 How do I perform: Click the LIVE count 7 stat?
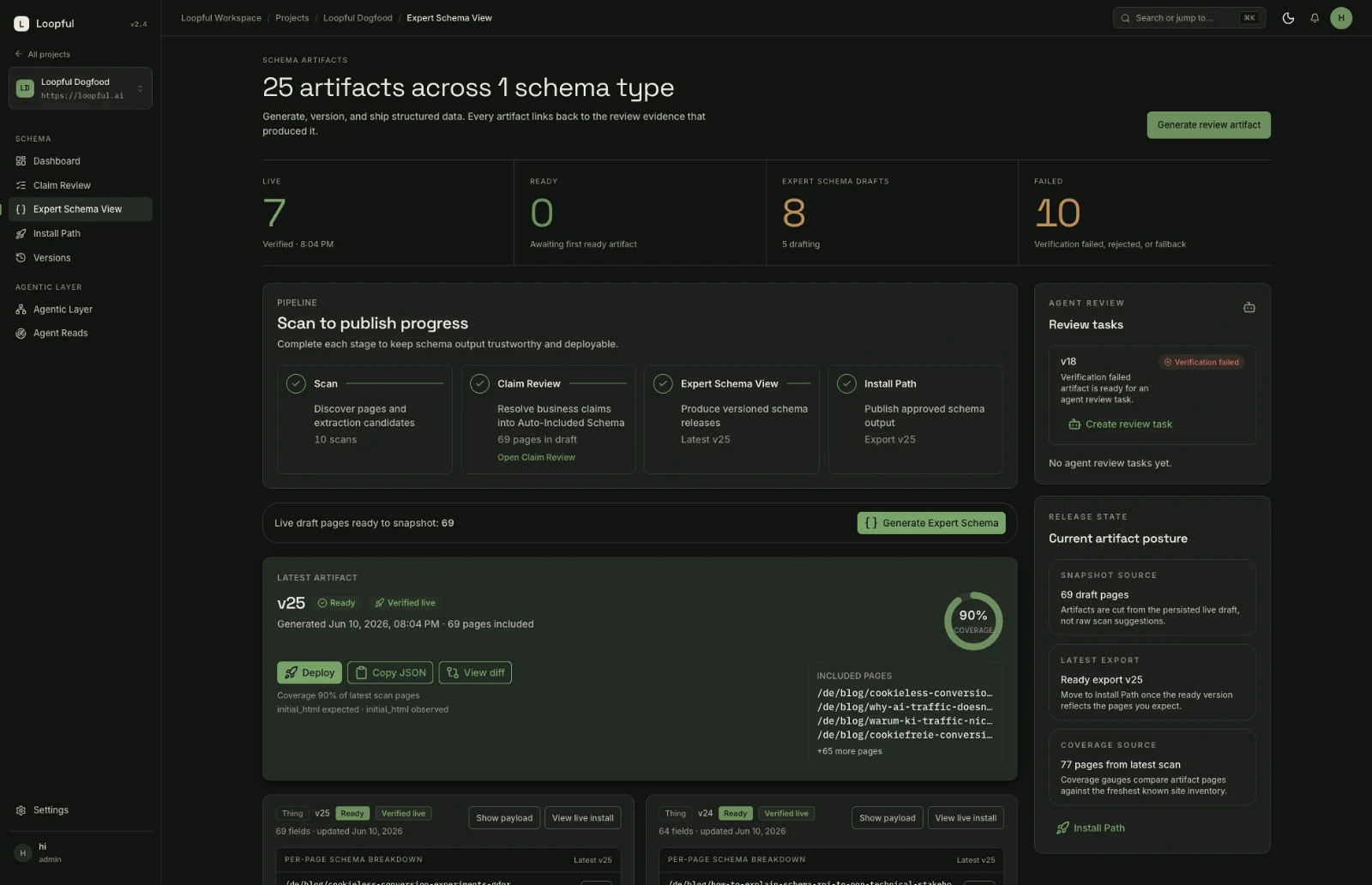[274, 214]
